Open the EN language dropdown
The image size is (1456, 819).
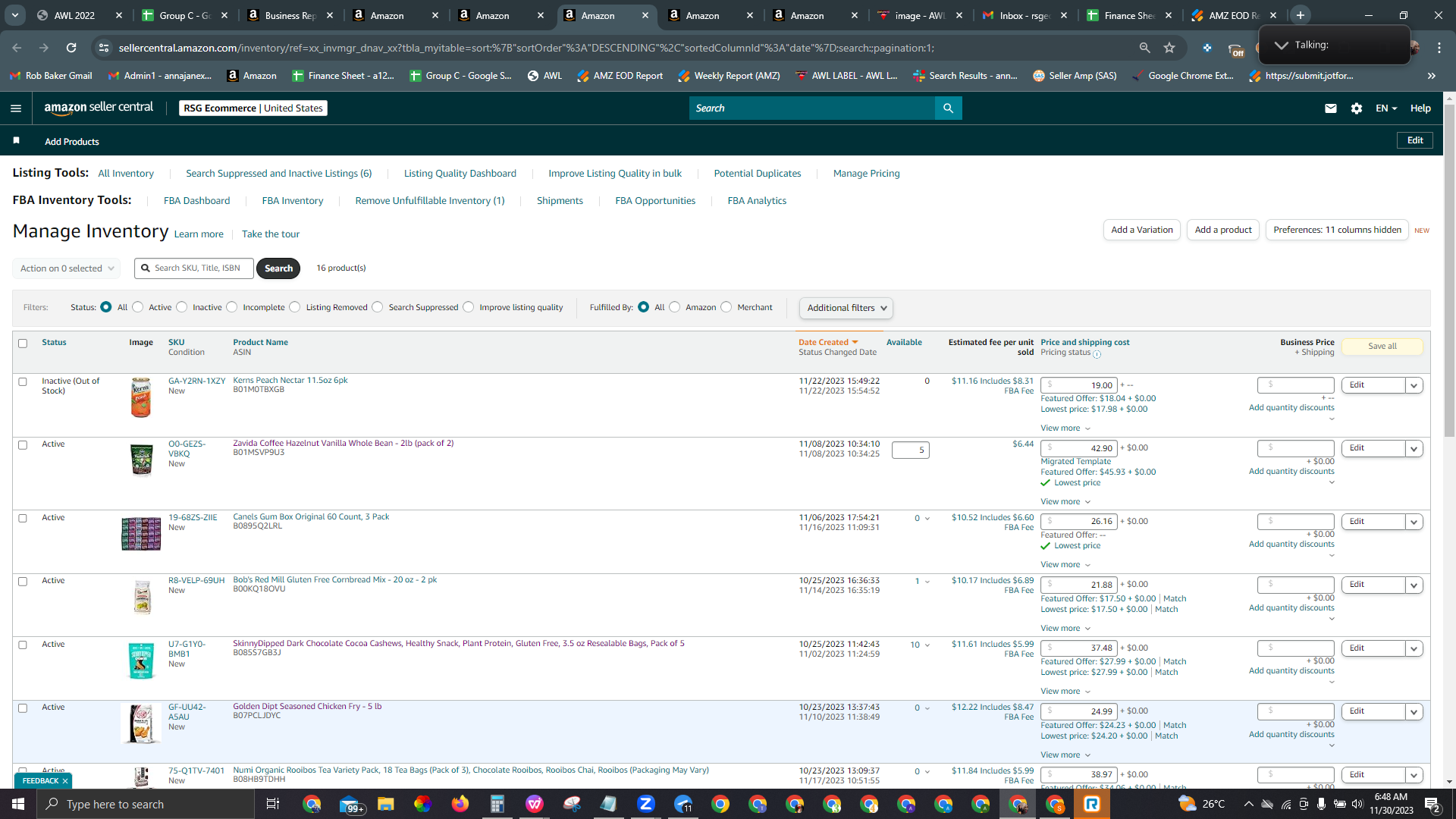(x=1386, y=108)
